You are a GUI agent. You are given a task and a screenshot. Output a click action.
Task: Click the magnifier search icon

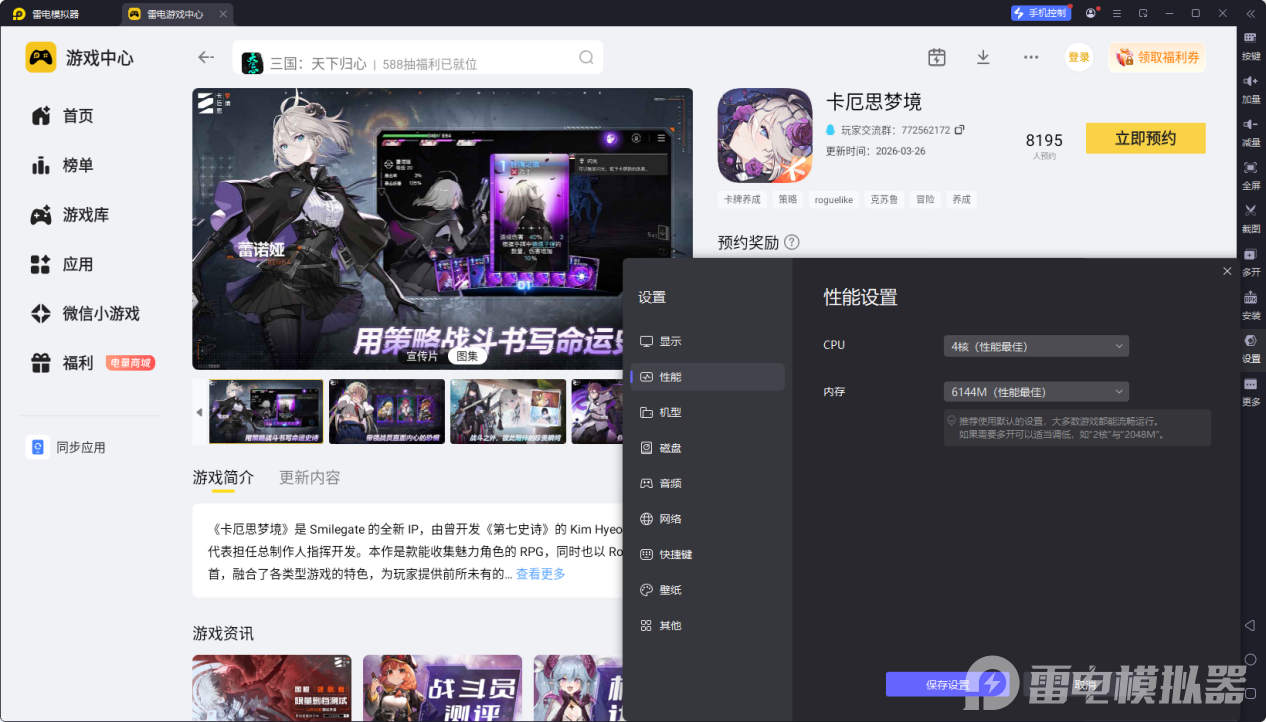pyautogui.click(x=586, y=57)
